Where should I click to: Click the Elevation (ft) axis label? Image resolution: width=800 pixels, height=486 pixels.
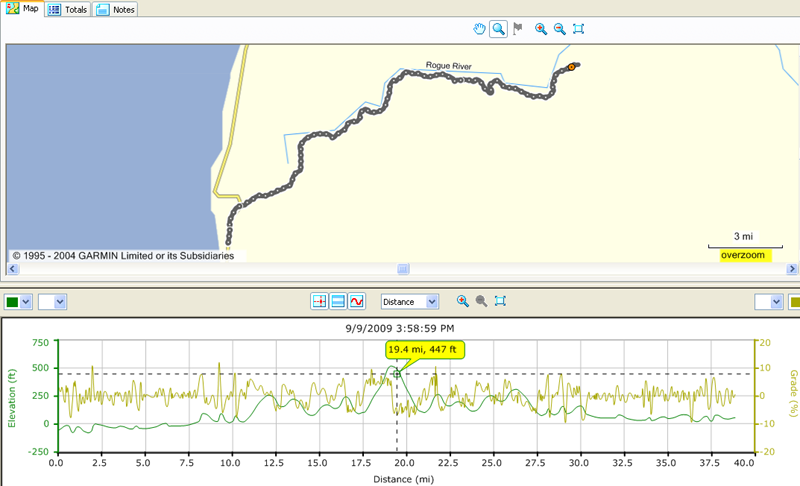tap(11, 398)
